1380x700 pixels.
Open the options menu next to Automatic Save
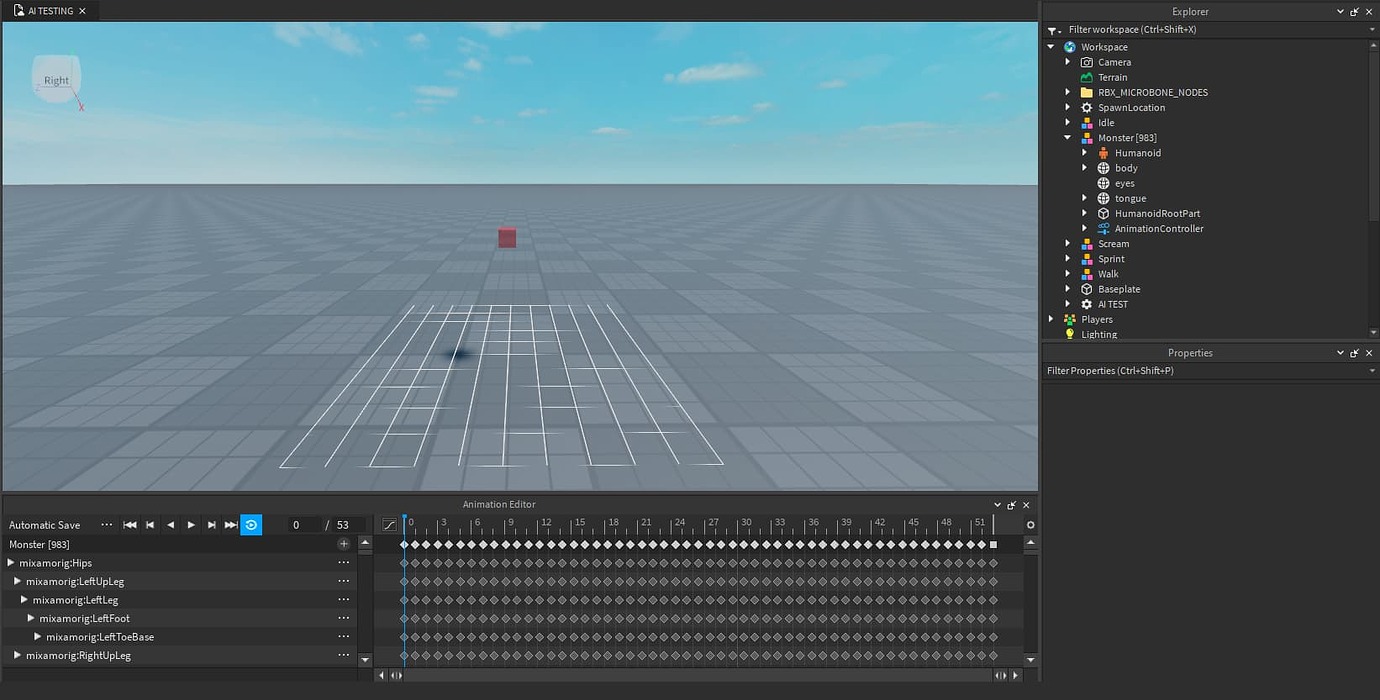(107, 524)
